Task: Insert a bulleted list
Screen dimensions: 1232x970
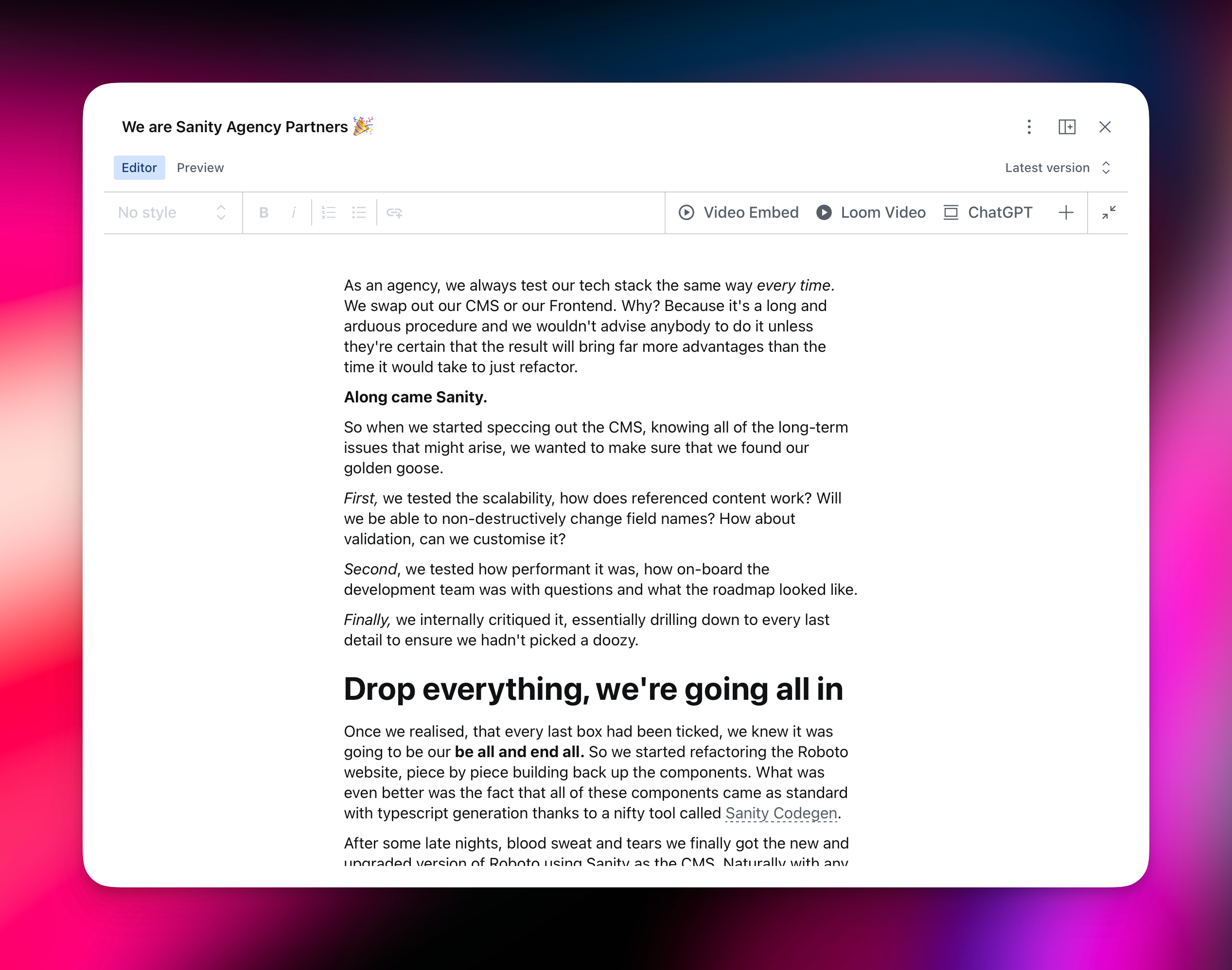Action: click(358, 212)
